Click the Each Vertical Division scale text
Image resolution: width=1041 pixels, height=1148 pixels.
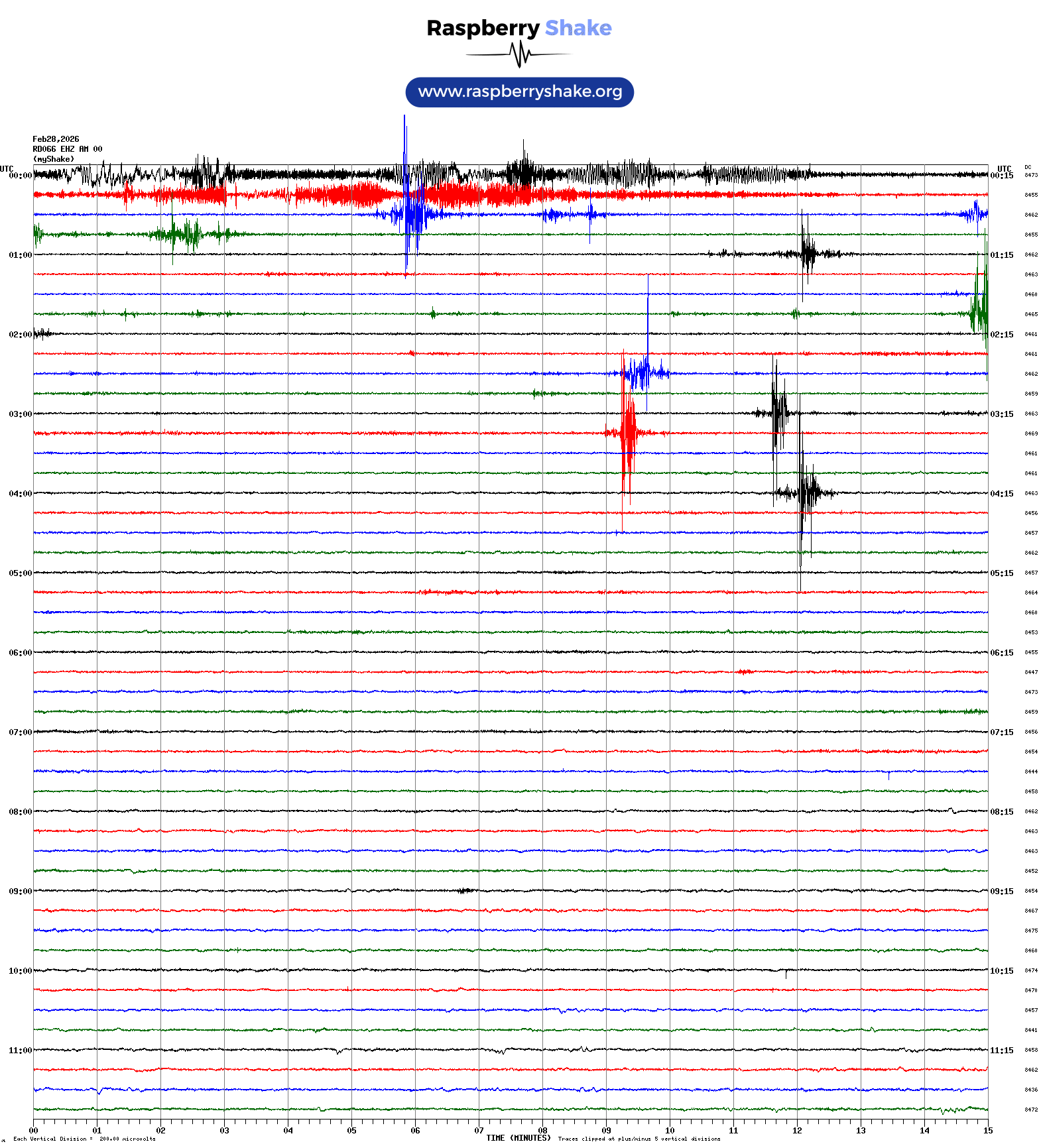pyautogui.click(x=84, y=1139)
